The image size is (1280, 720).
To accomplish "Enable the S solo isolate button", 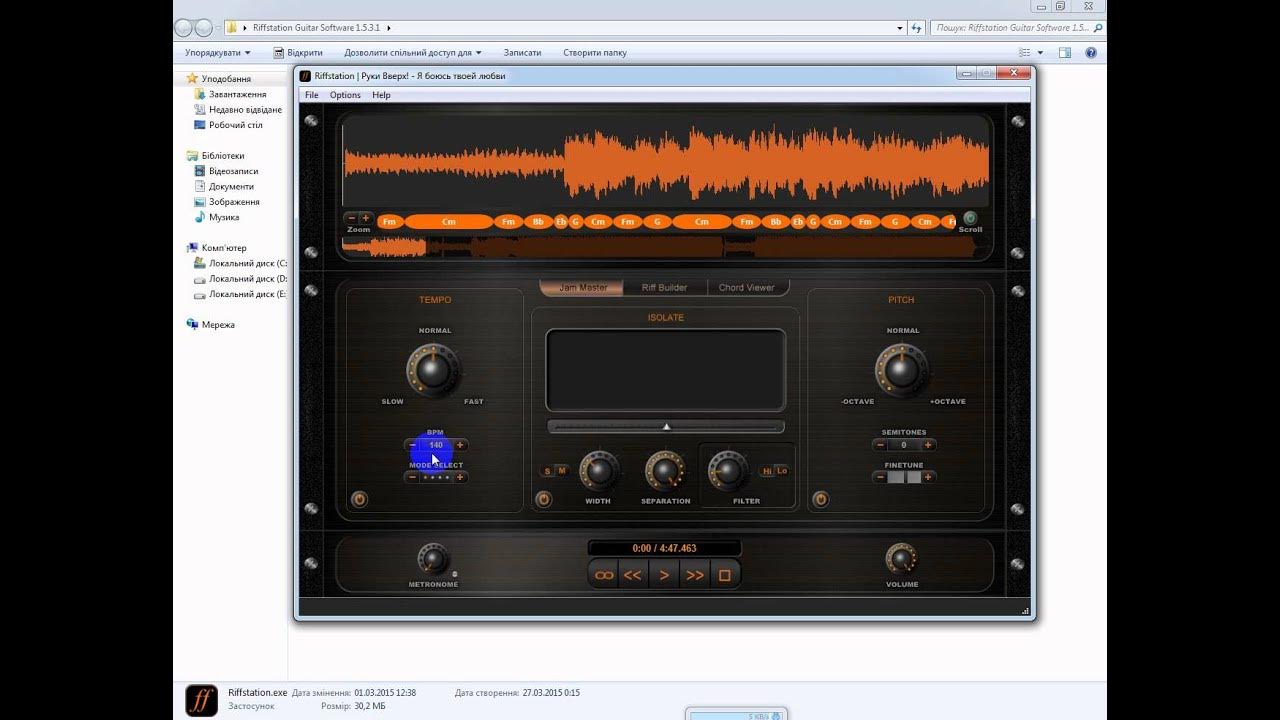I will 548,471.
